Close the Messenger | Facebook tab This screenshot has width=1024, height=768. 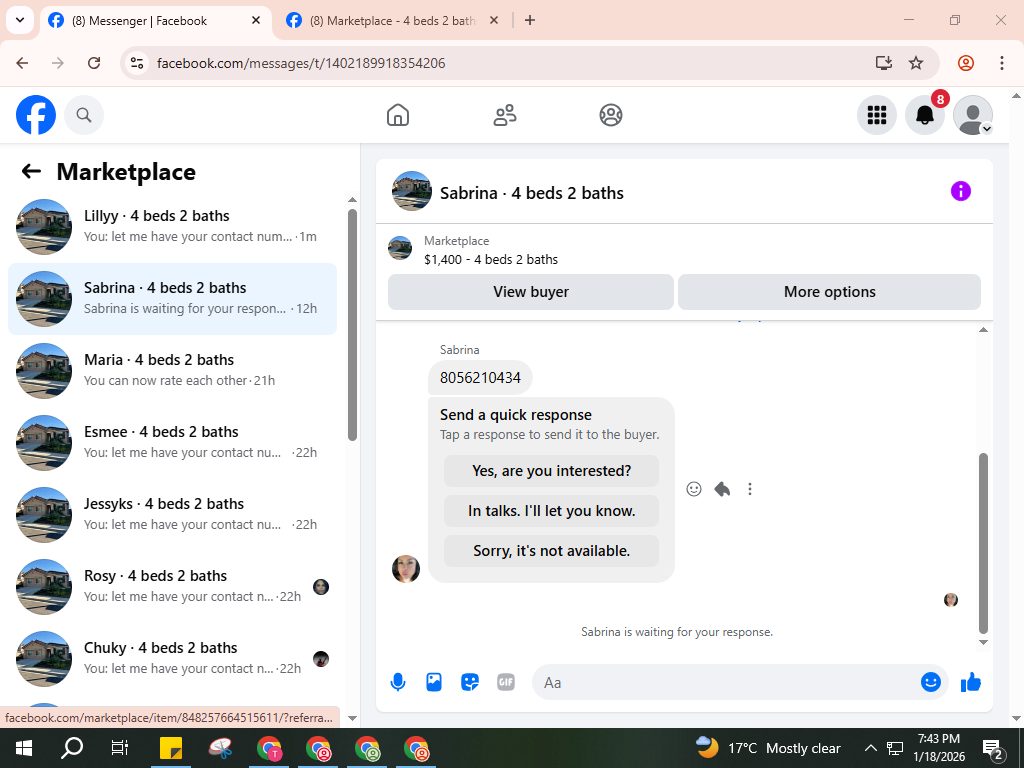pos(256,20)
